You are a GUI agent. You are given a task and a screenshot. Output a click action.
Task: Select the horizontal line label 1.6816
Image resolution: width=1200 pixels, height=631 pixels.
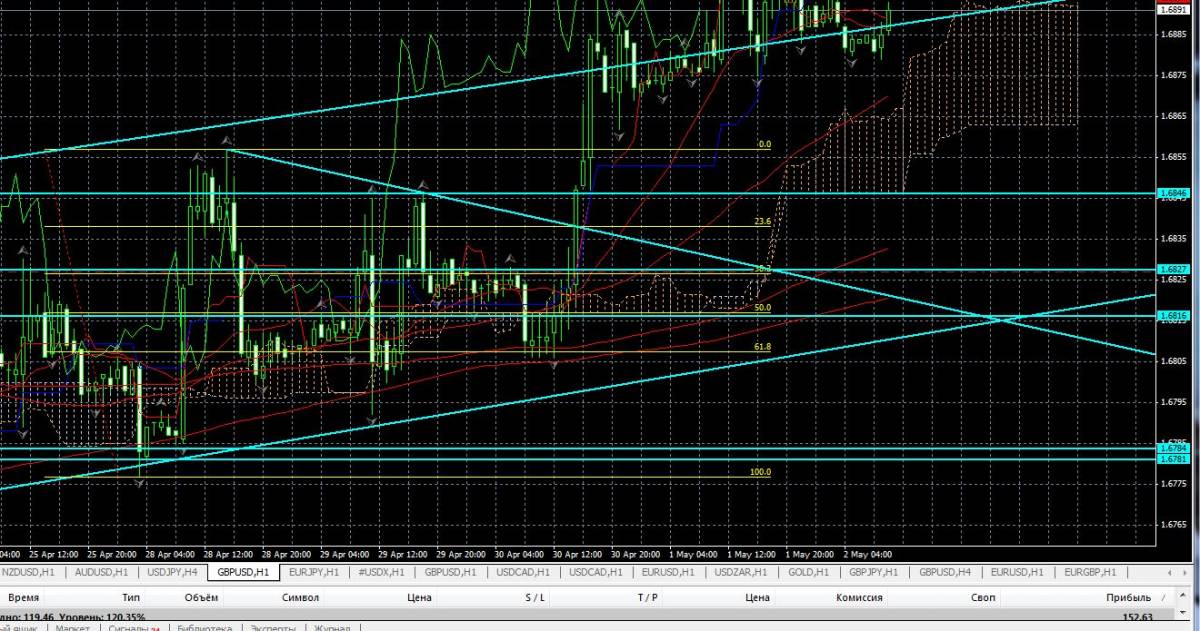click(1172, 315)
